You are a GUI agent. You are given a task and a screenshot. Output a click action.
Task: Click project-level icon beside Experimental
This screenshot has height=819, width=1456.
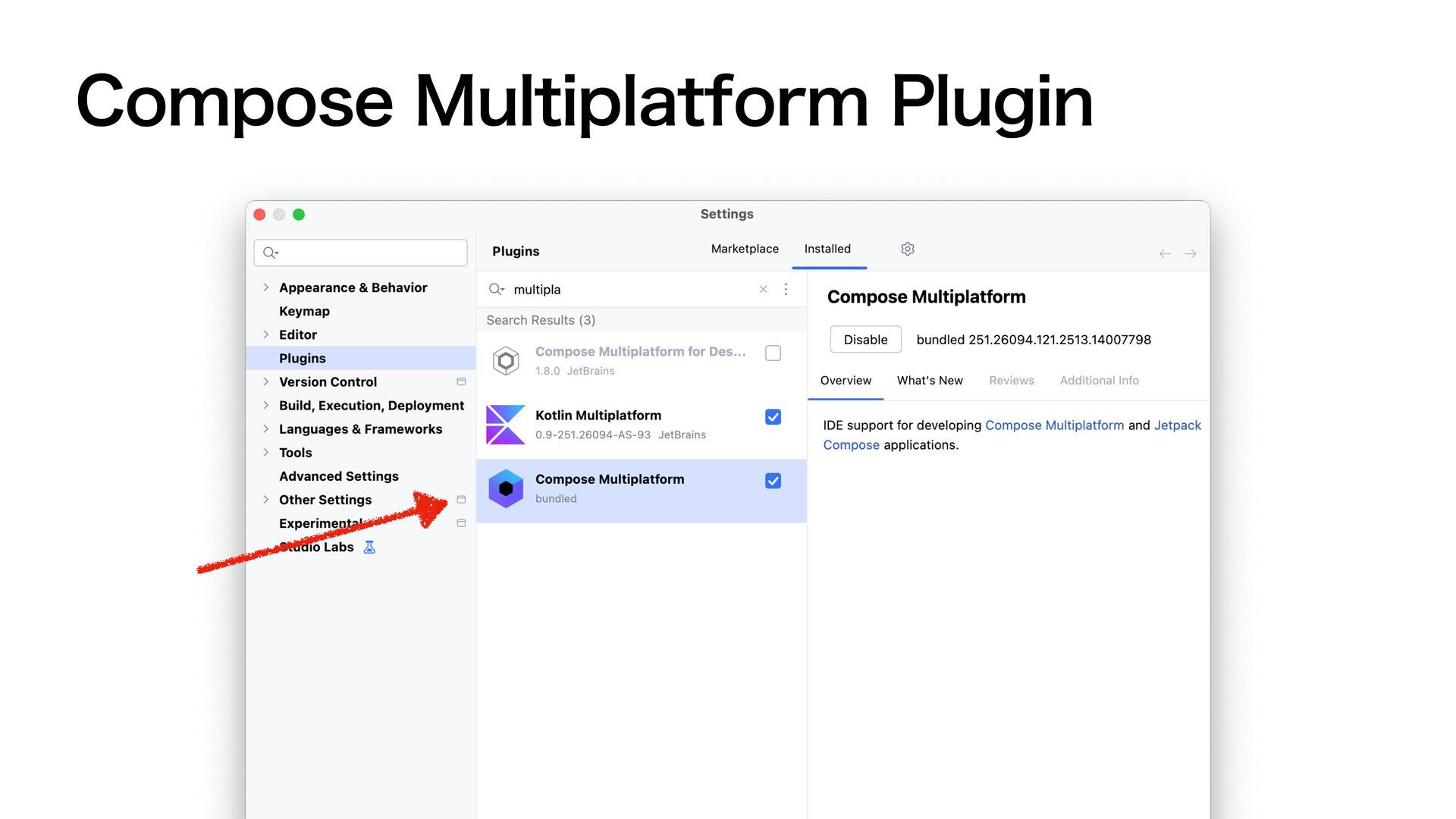461,523
